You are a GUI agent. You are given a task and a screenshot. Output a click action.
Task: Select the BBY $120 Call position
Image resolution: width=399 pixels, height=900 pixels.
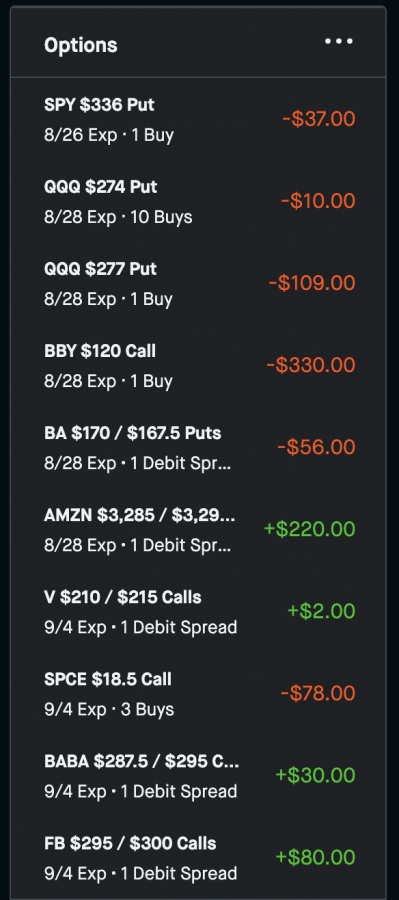click(198, 366)
